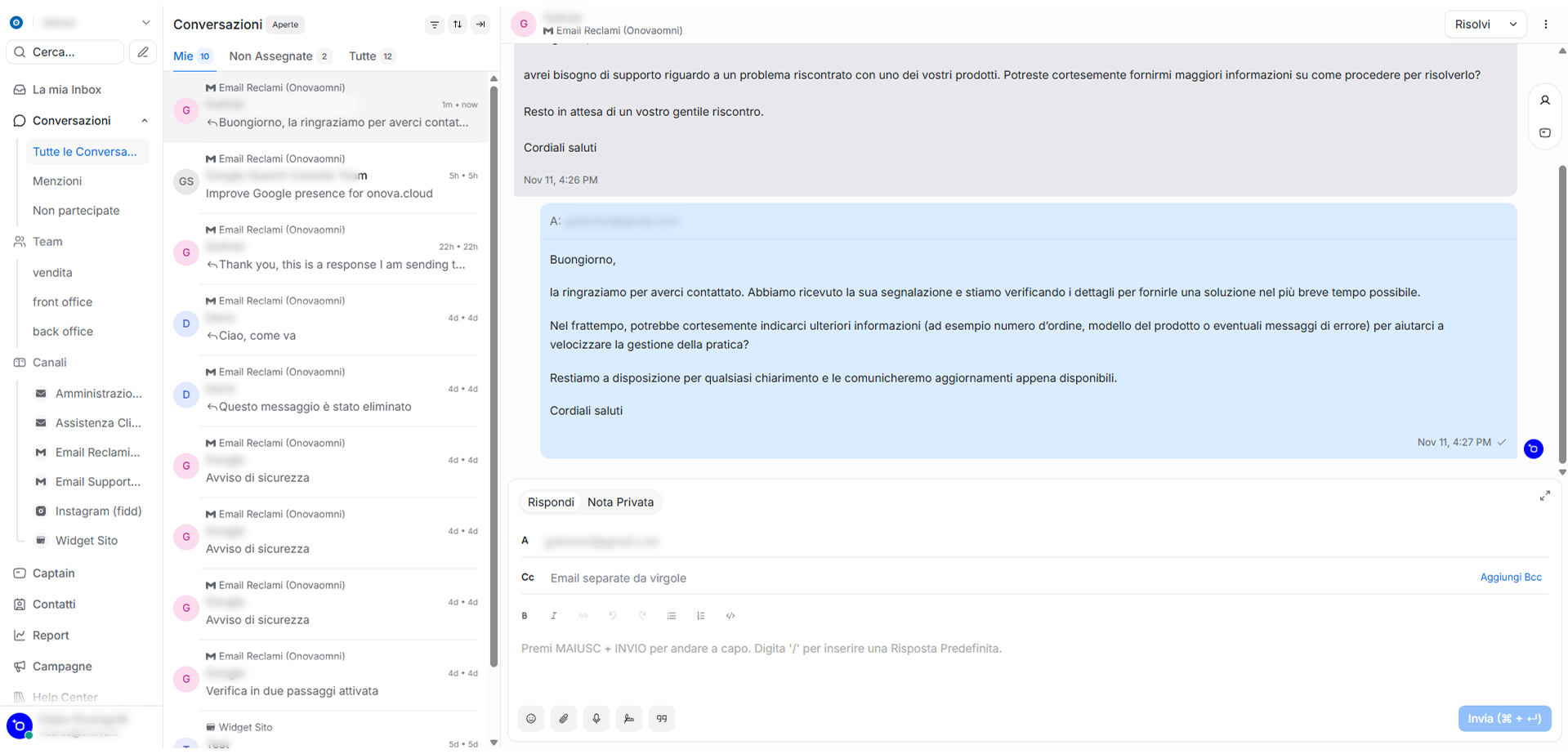The image size is (1568, 754).
Task: Click the Aggiungi Bcc link
Action: pyautogui.click(x=1511, y=578)
